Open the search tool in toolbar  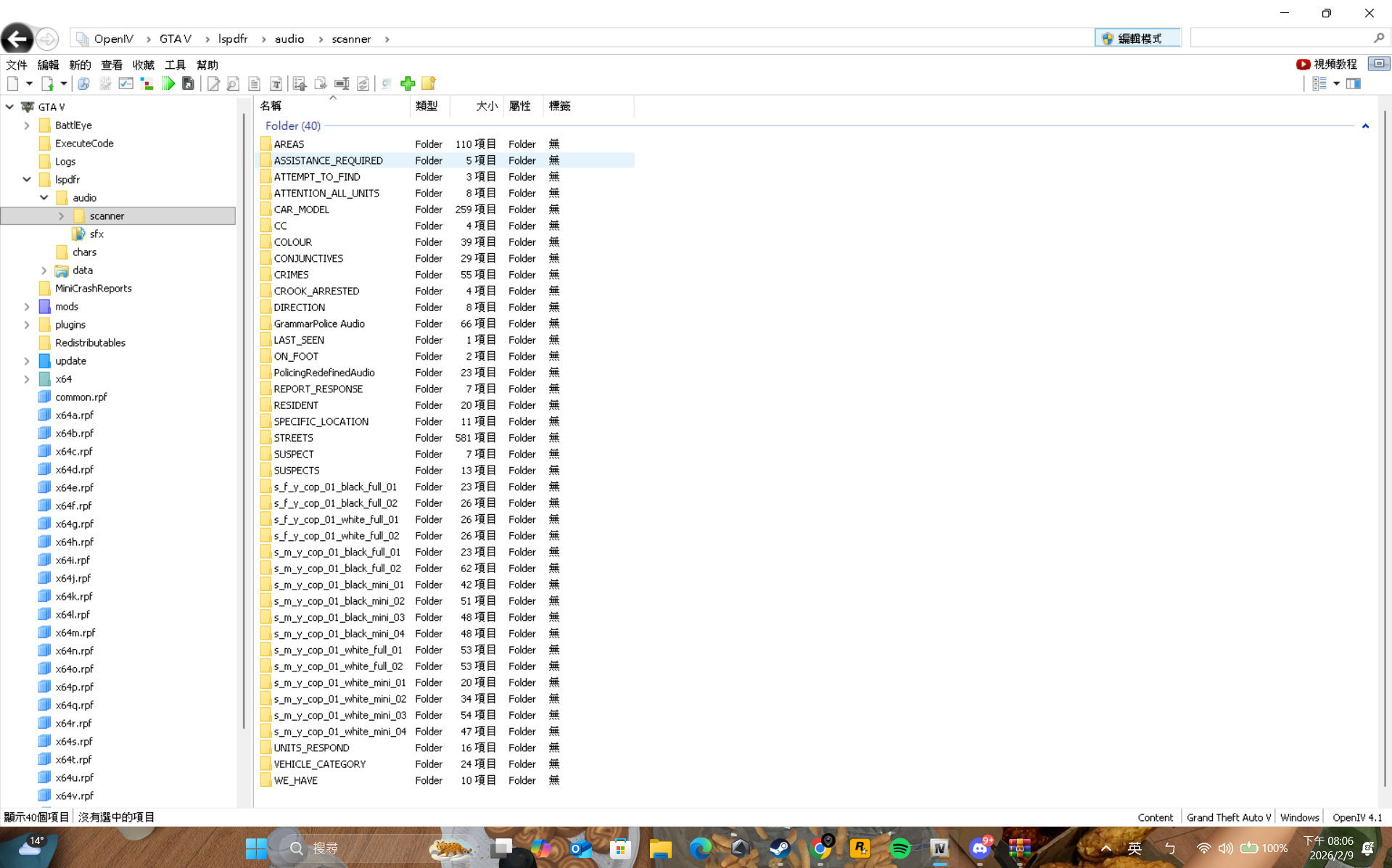pos(83,83)
